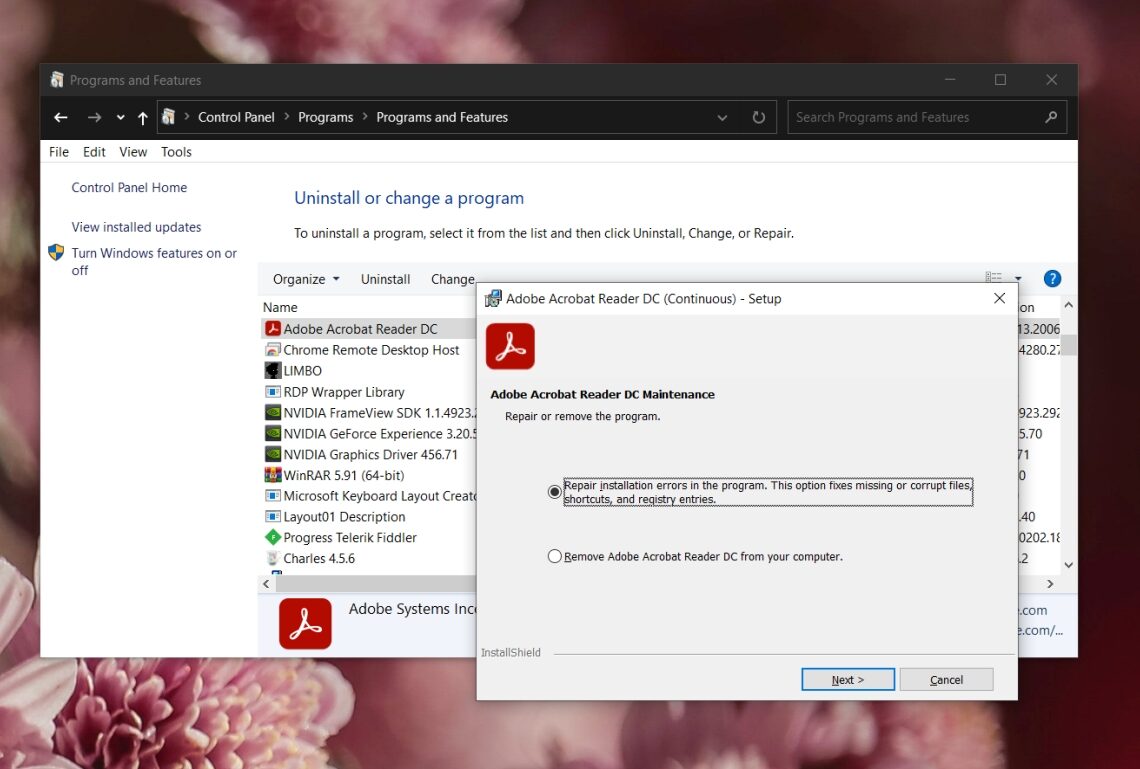Click the Next button in Setup
Image resolution: width=1140 pixels, height=769 pixels.
pyautogui.click(x=847, y=680)
